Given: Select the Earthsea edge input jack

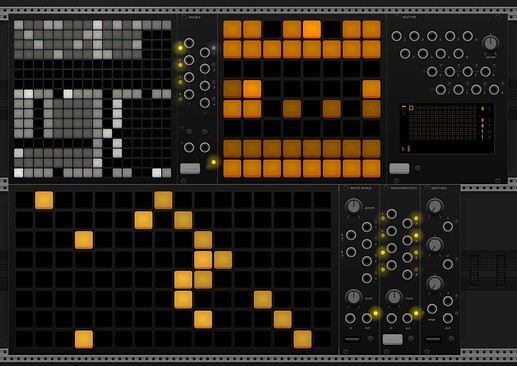Looking at the screenshot, I should click(x=432, y=309).
